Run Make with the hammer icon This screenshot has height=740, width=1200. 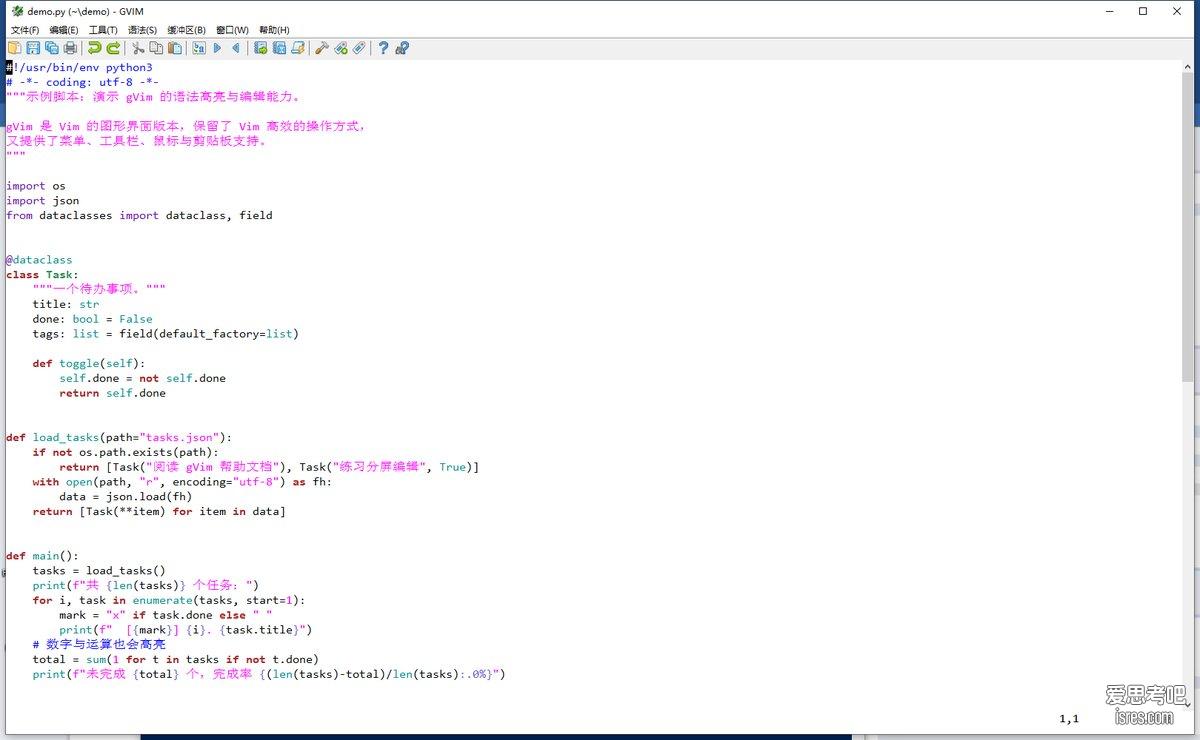(322, 48)
